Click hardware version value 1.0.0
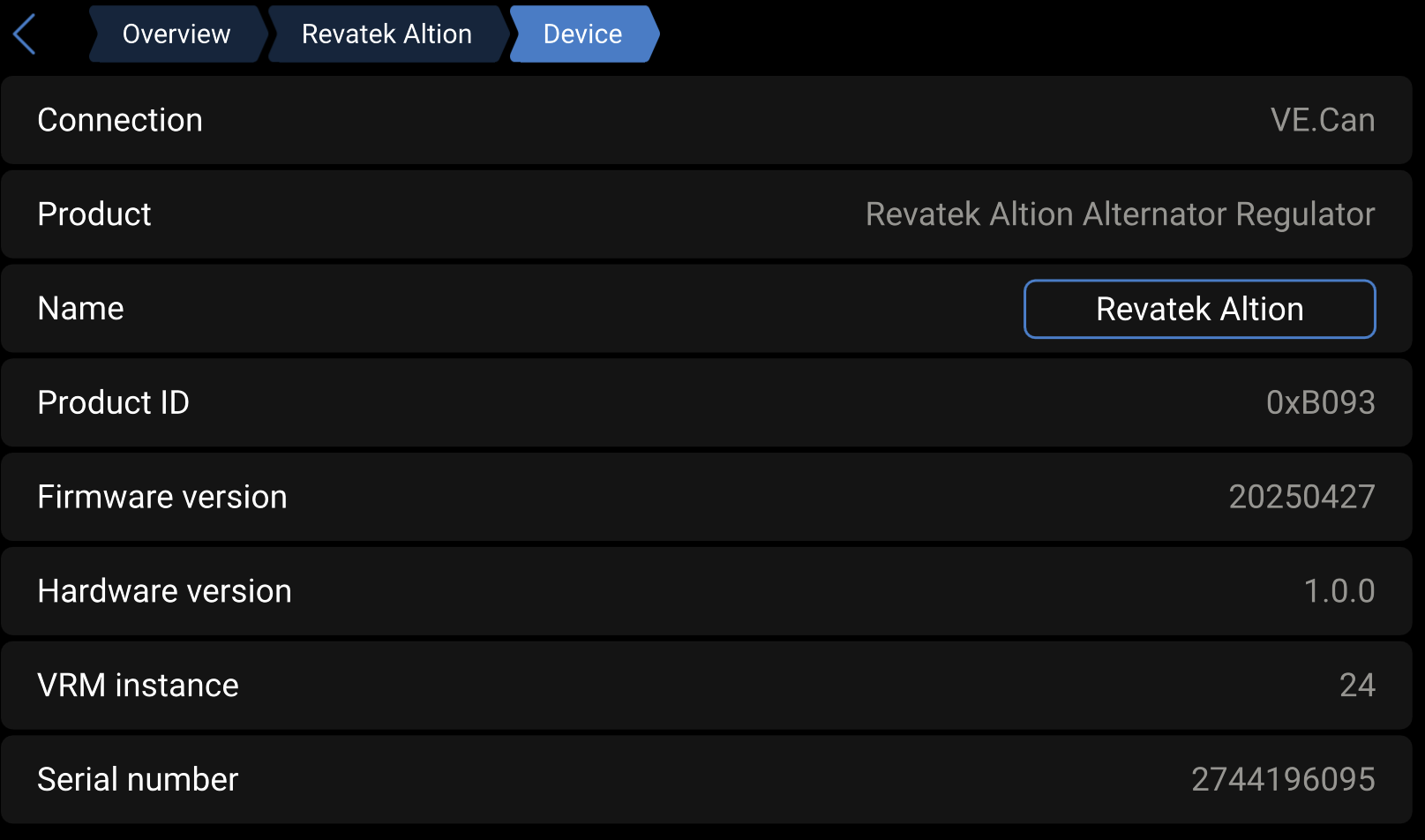The width and height of the screenshot is (1425, 840). pos(1339,591)
